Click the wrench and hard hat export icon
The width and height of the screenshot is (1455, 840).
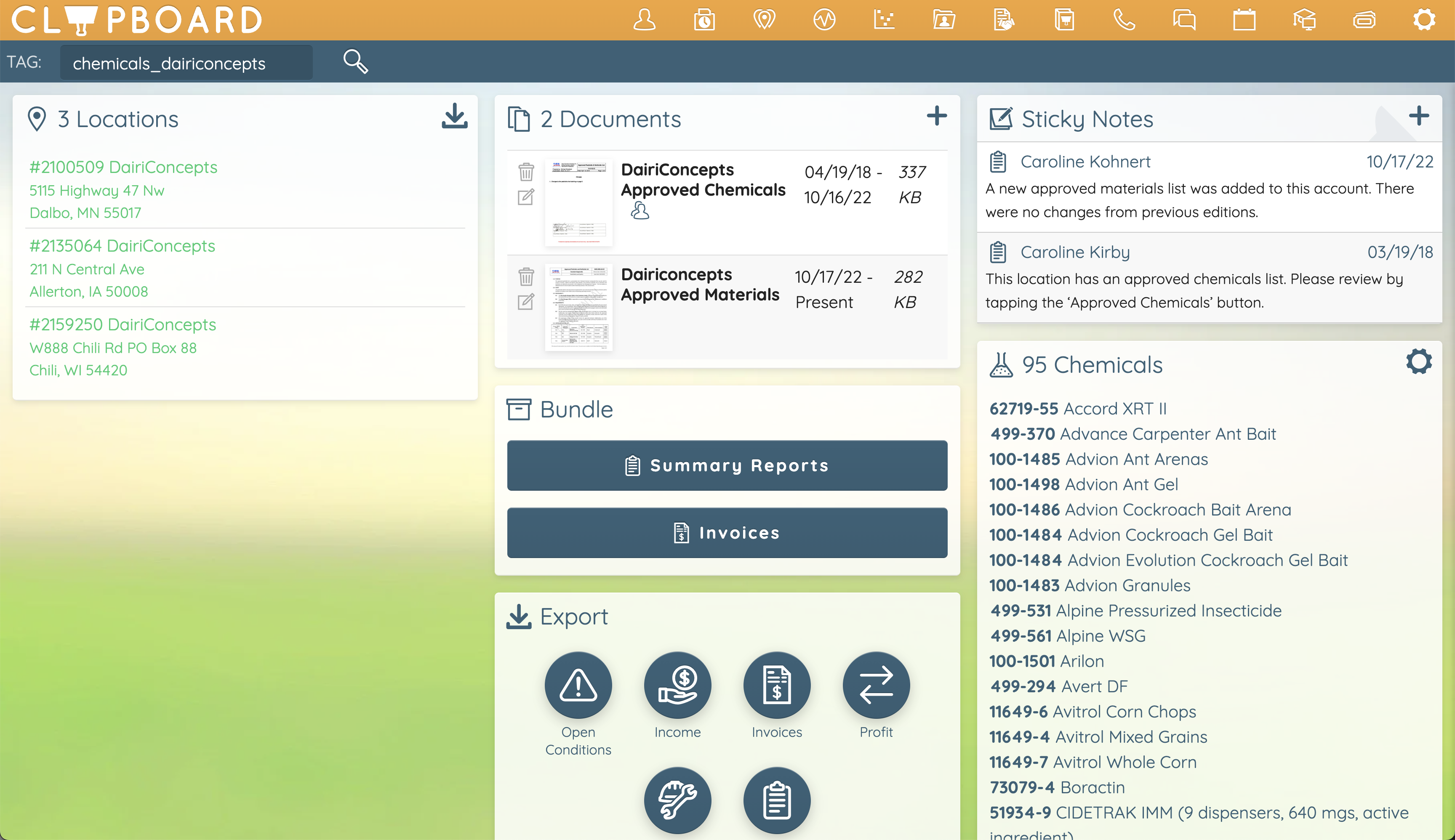click(x=677, y=800)
